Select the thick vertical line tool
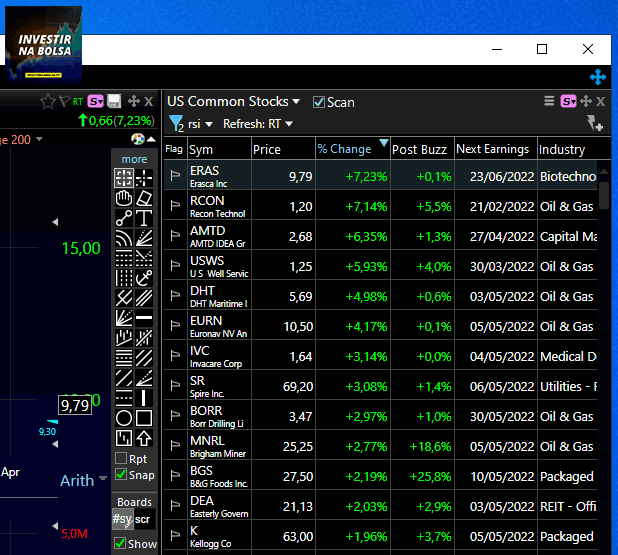 (x=144, y=398)
